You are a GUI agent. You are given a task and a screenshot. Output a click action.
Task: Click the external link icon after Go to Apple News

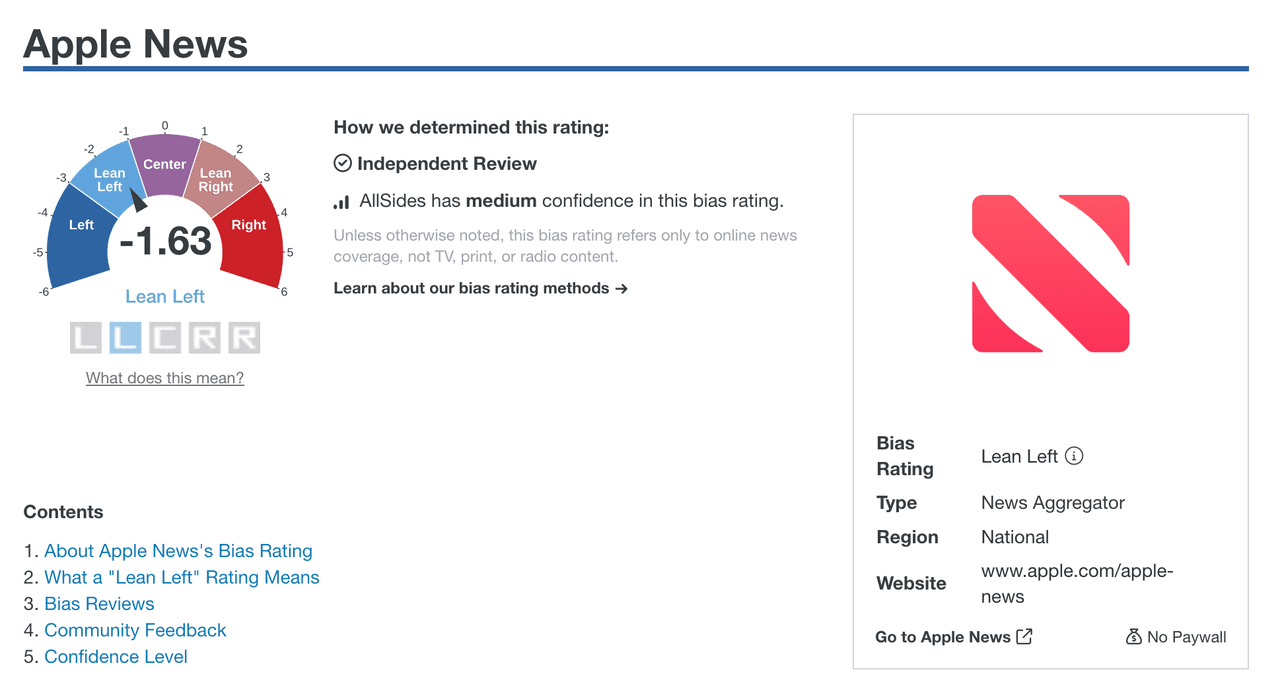coord(1024,637)
